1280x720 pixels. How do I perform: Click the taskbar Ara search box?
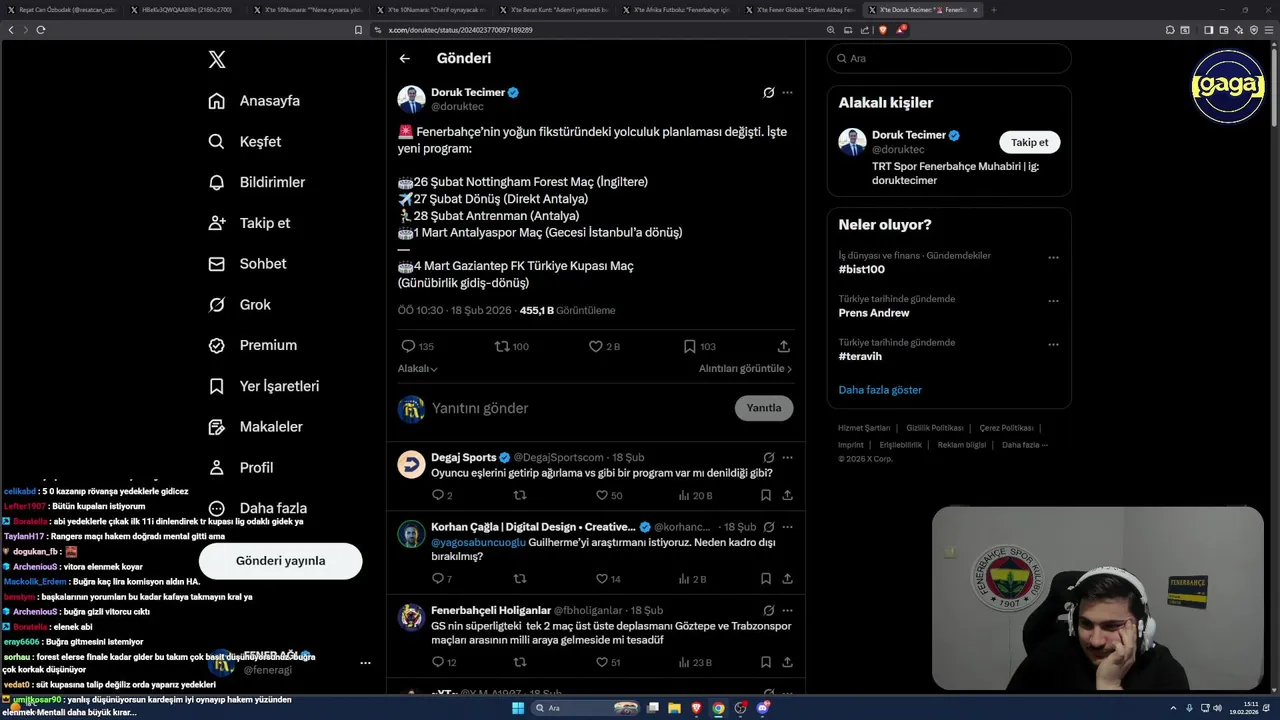point(585,708)
